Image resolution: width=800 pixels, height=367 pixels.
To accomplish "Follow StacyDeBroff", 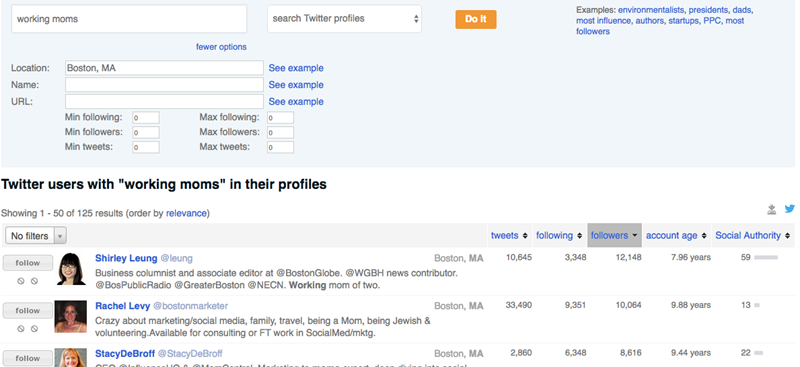I will pos(28,358).
